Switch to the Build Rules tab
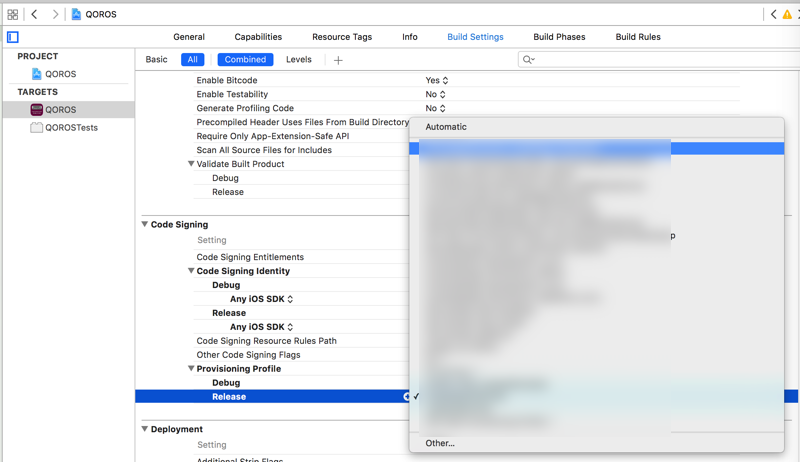 [638, 37]
